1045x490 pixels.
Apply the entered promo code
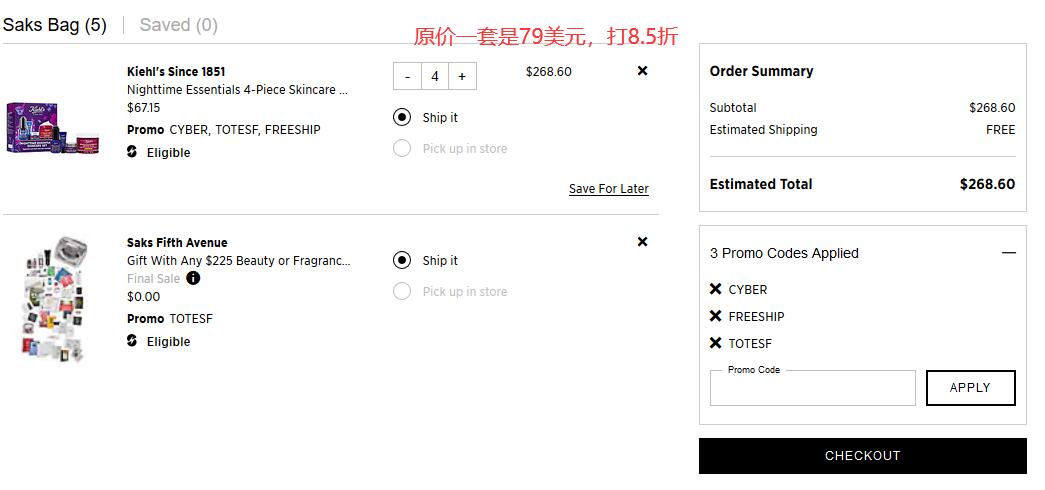click(970, 388)
